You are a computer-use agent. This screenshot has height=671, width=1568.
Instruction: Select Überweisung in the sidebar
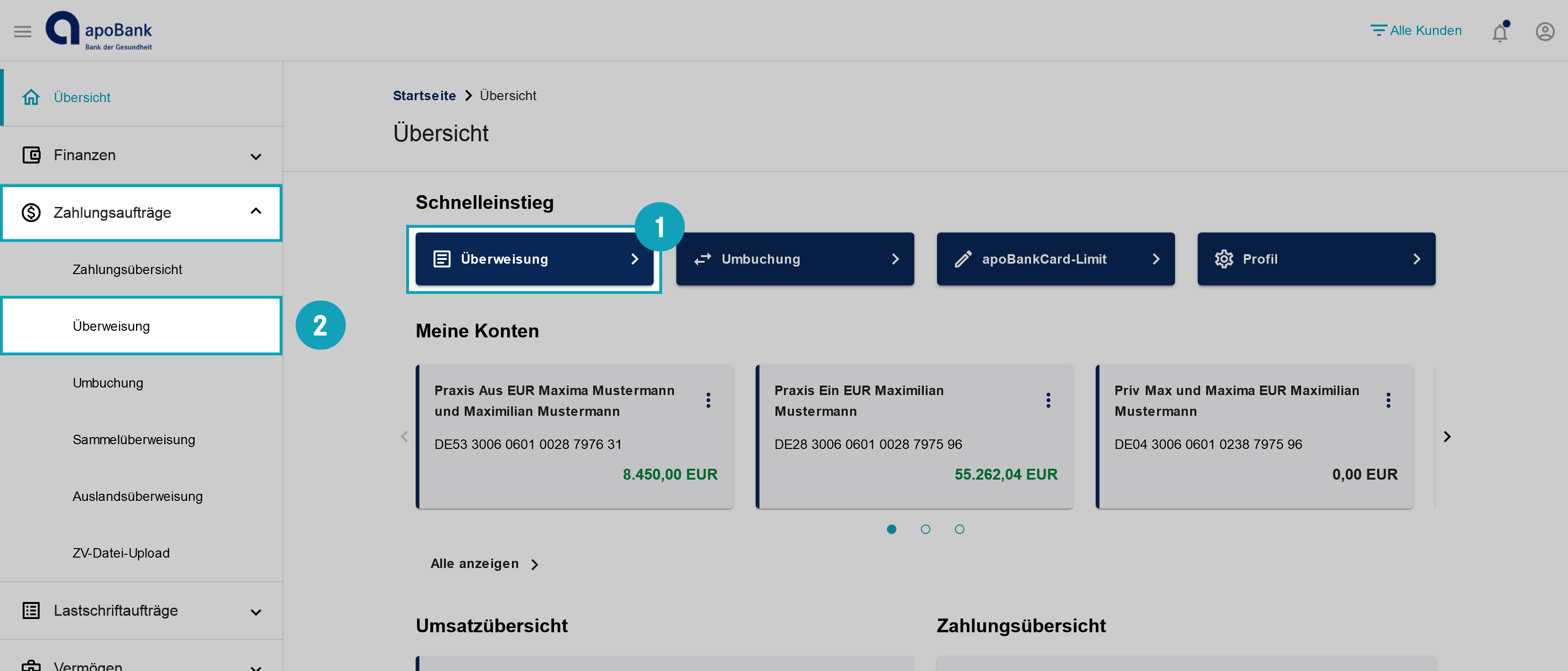(141, 326)
